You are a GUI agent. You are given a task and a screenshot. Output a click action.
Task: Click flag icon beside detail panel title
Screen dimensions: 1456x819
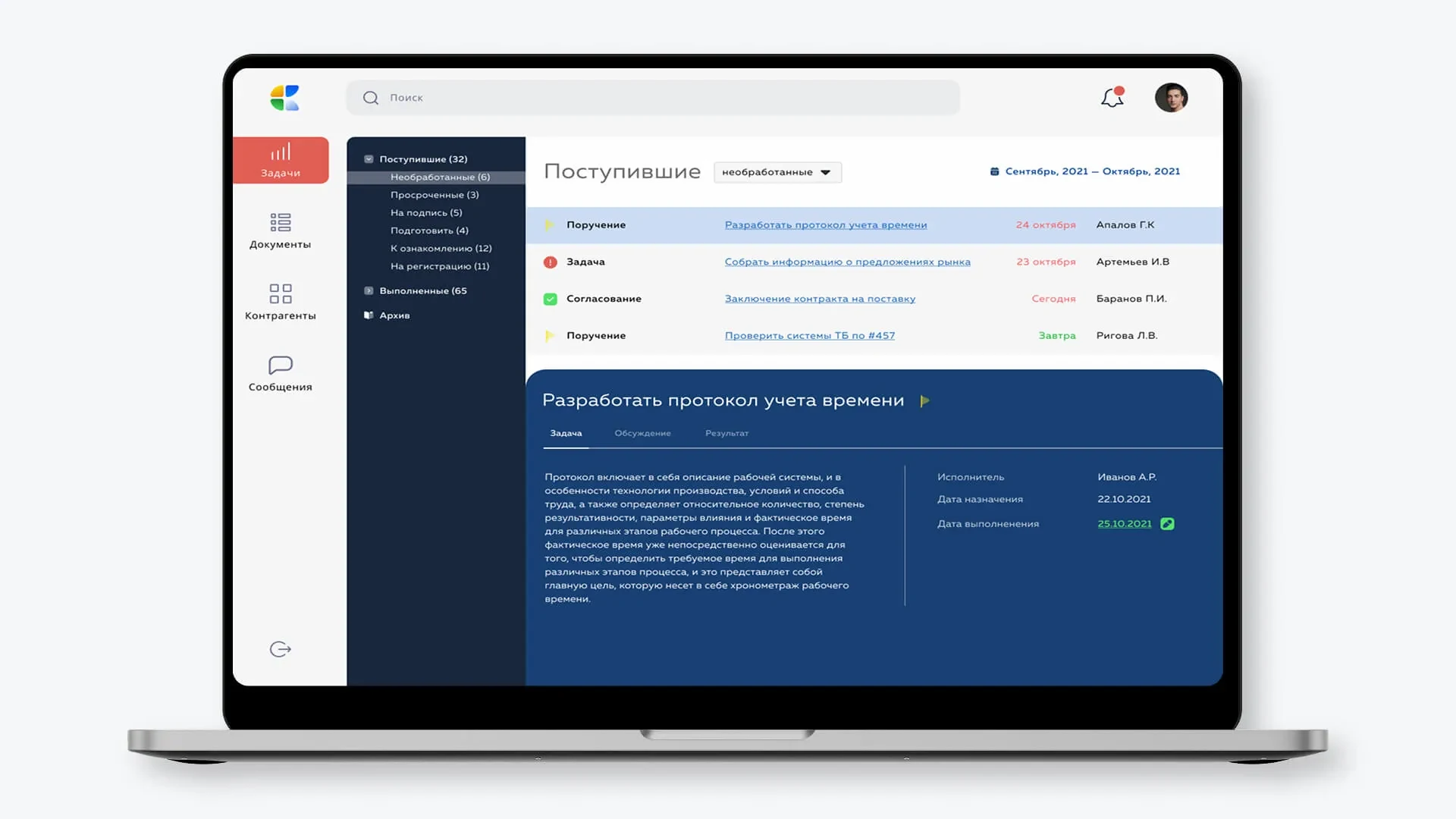click(x=924, y=401)
